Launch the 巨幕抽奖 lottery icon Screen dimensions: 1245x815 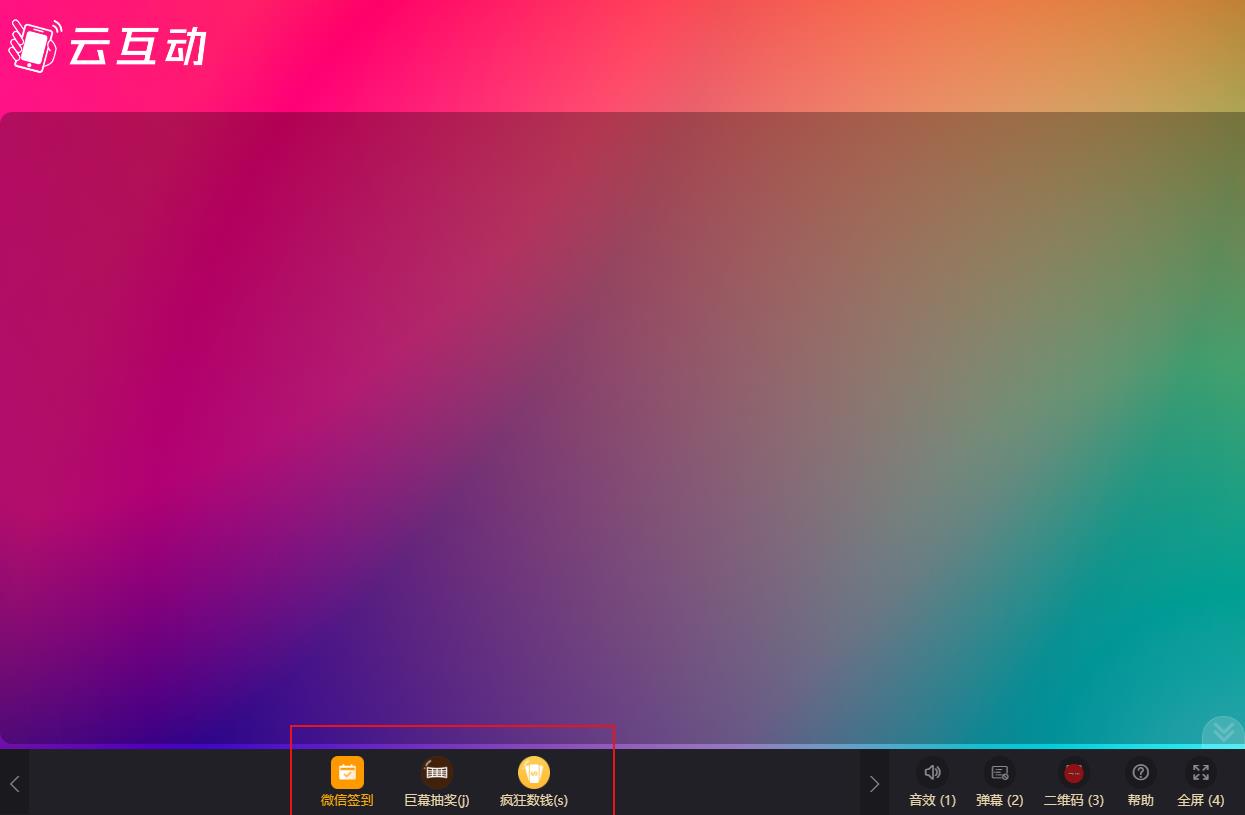pos(436,772)
